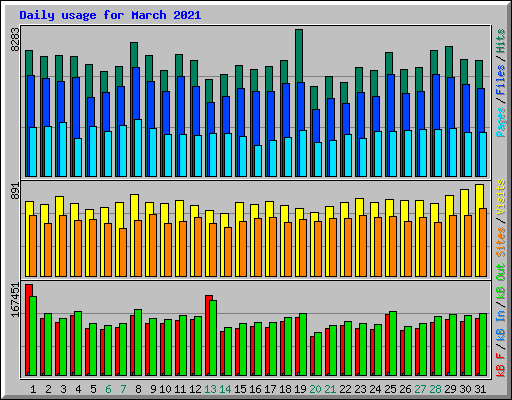Image resolution: width=512 pixels, height=400 pixels.
Task: Click green weekend day label 7
Action: click(123, 389)
